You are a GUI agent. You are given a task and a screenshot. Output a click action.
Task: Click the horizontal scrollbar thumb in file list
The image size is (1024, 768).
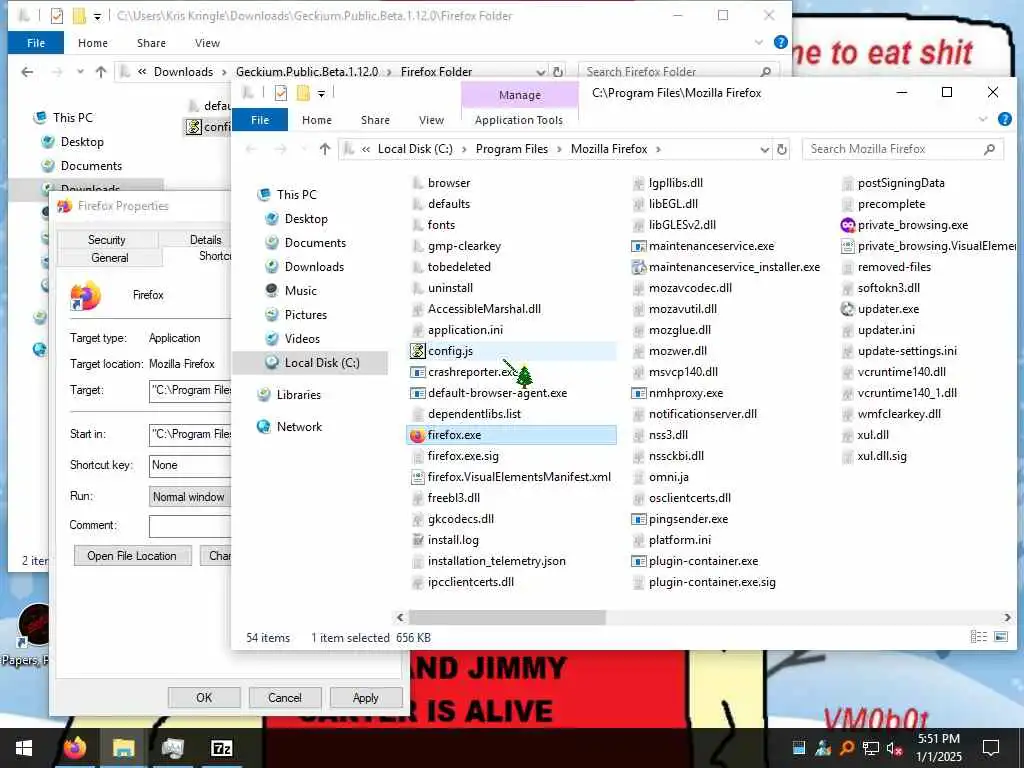click(x=507, y=617)
